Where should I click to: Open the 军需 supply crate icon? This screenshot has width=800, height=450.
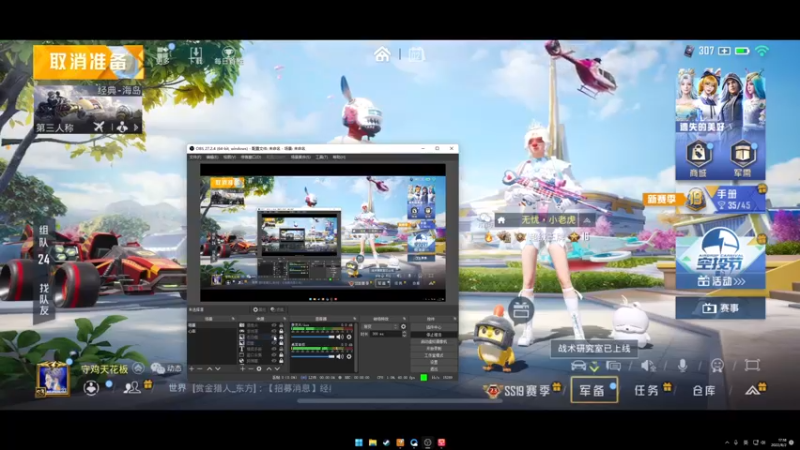tap(742, 158)
